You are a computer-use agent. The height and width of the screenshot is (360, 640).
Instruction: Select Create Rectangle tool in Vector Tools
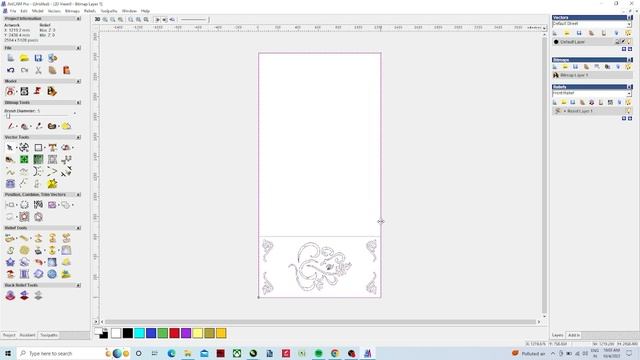pos(38,147)
